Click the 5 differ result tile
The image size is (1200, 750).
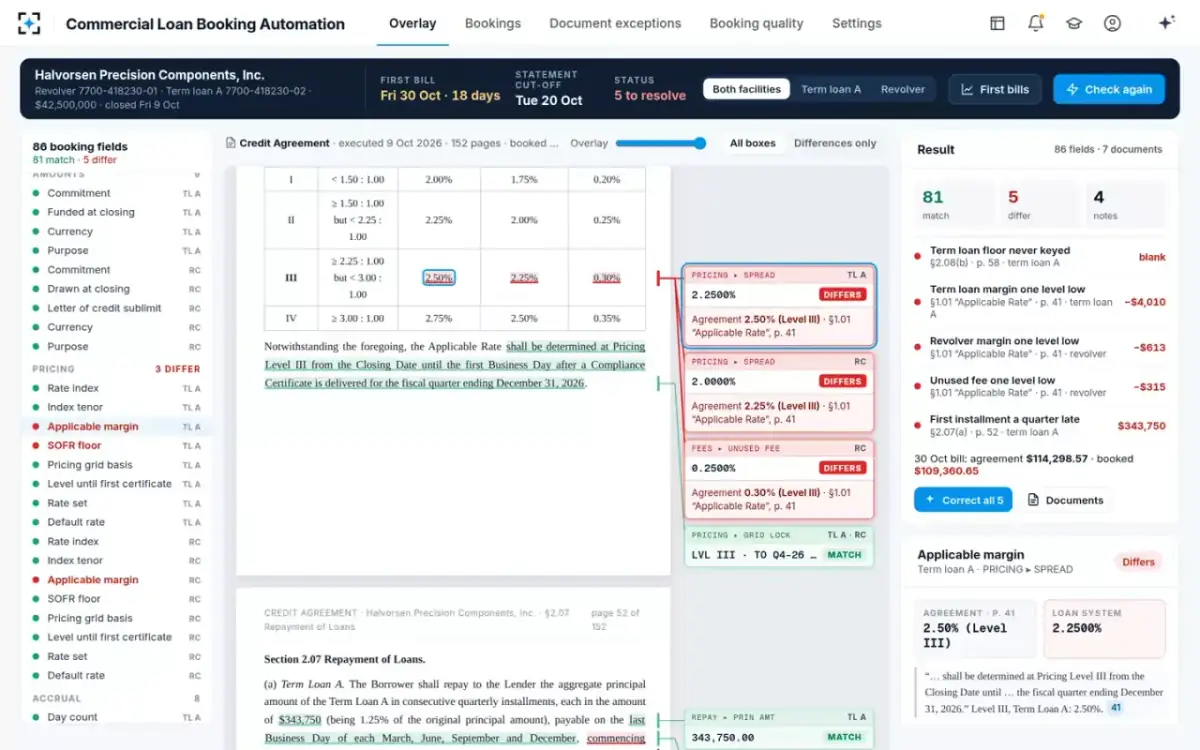coord(1039,204)
